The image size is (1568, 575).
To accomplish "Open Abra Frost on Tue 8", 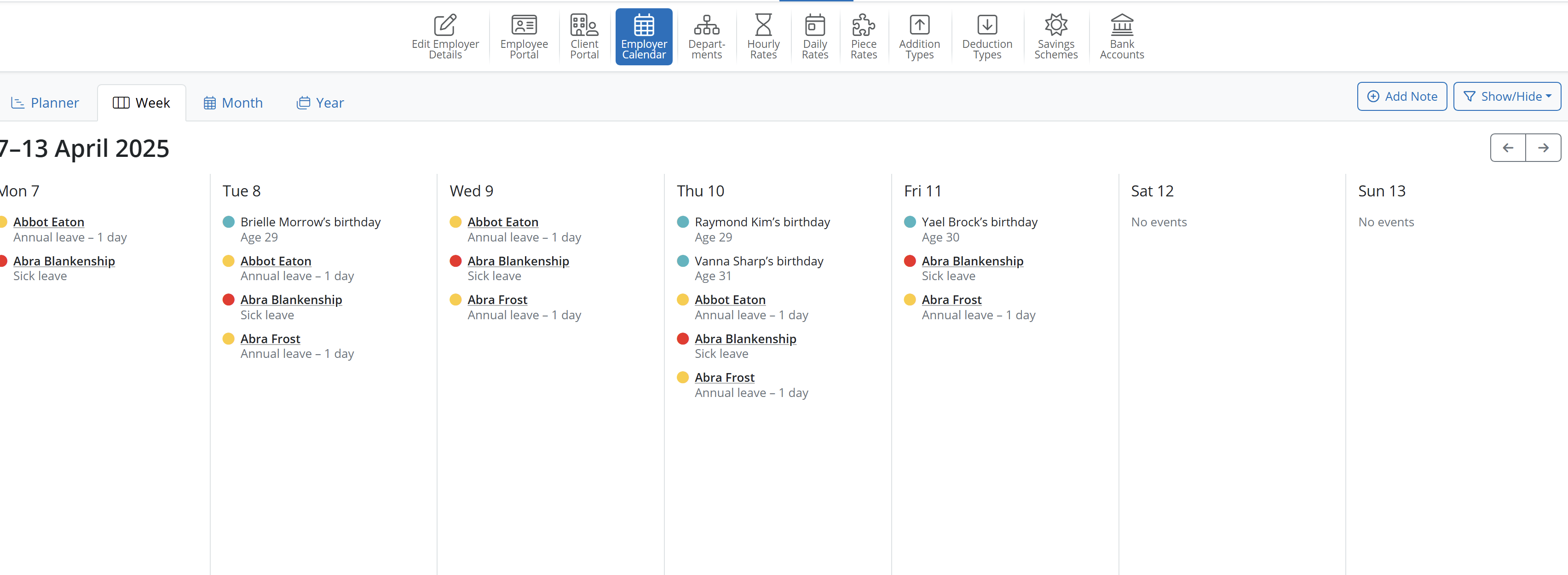I will [270, 339].
